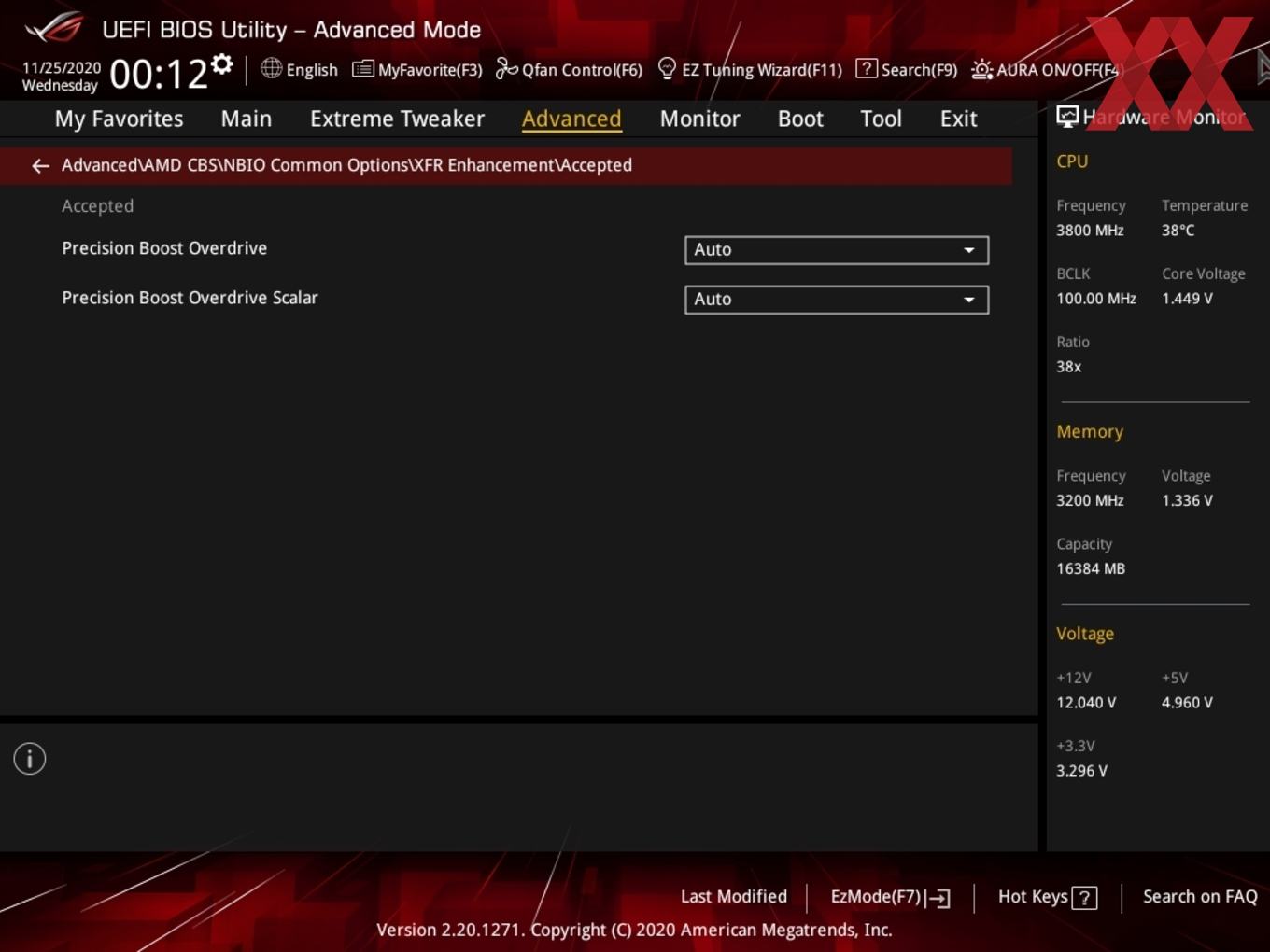Go to the Exit tab
This screenshot has height=952, width=1270.
pos(958,119)
